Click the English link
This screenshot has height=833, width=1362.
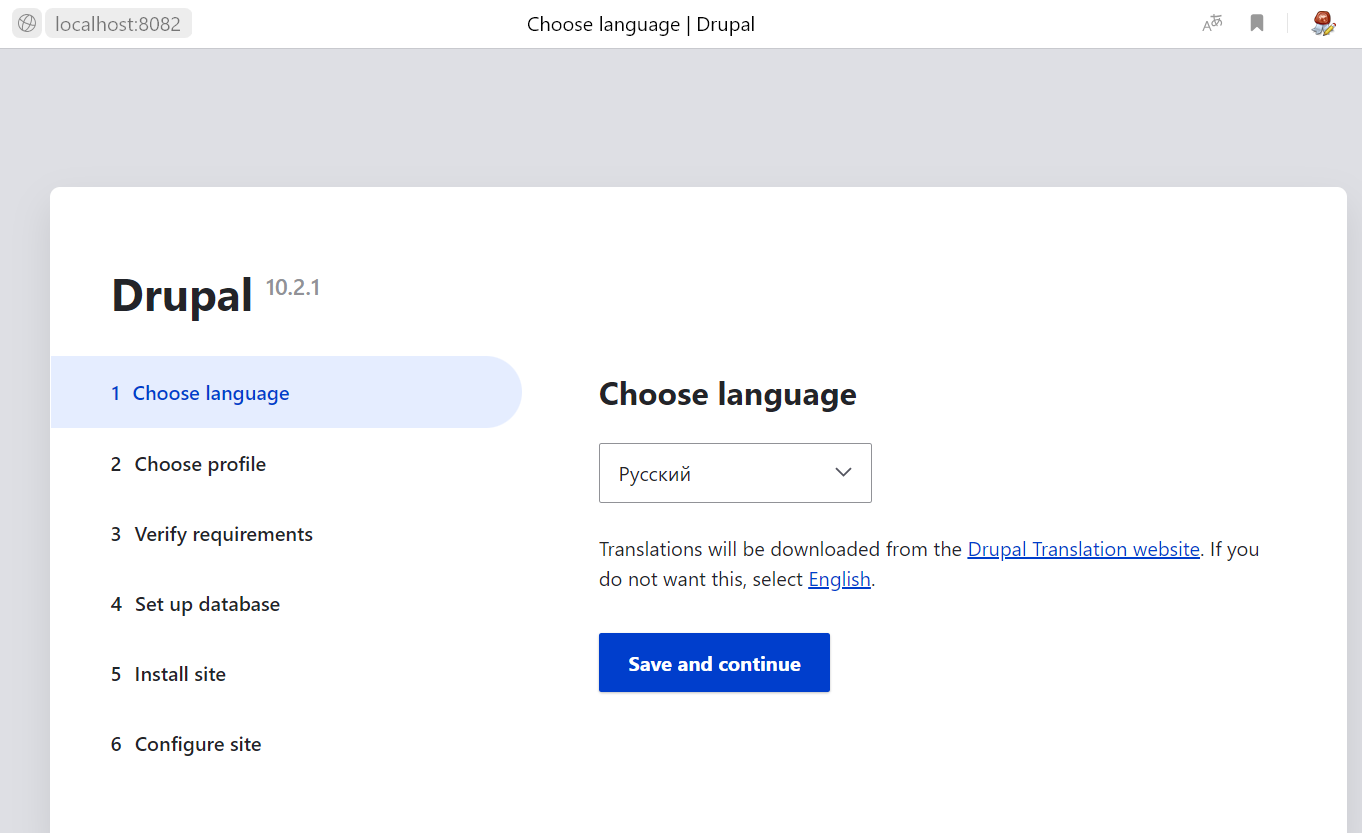(839, 579)
